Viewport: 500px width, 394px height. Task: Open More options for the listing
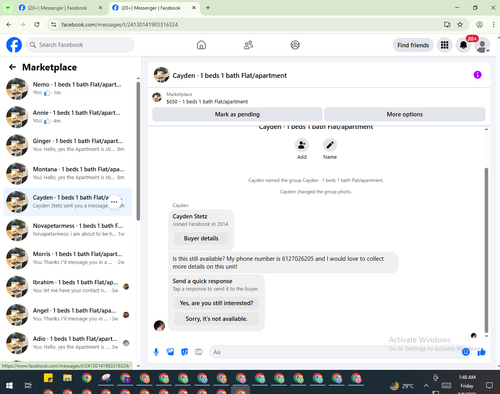405,114
